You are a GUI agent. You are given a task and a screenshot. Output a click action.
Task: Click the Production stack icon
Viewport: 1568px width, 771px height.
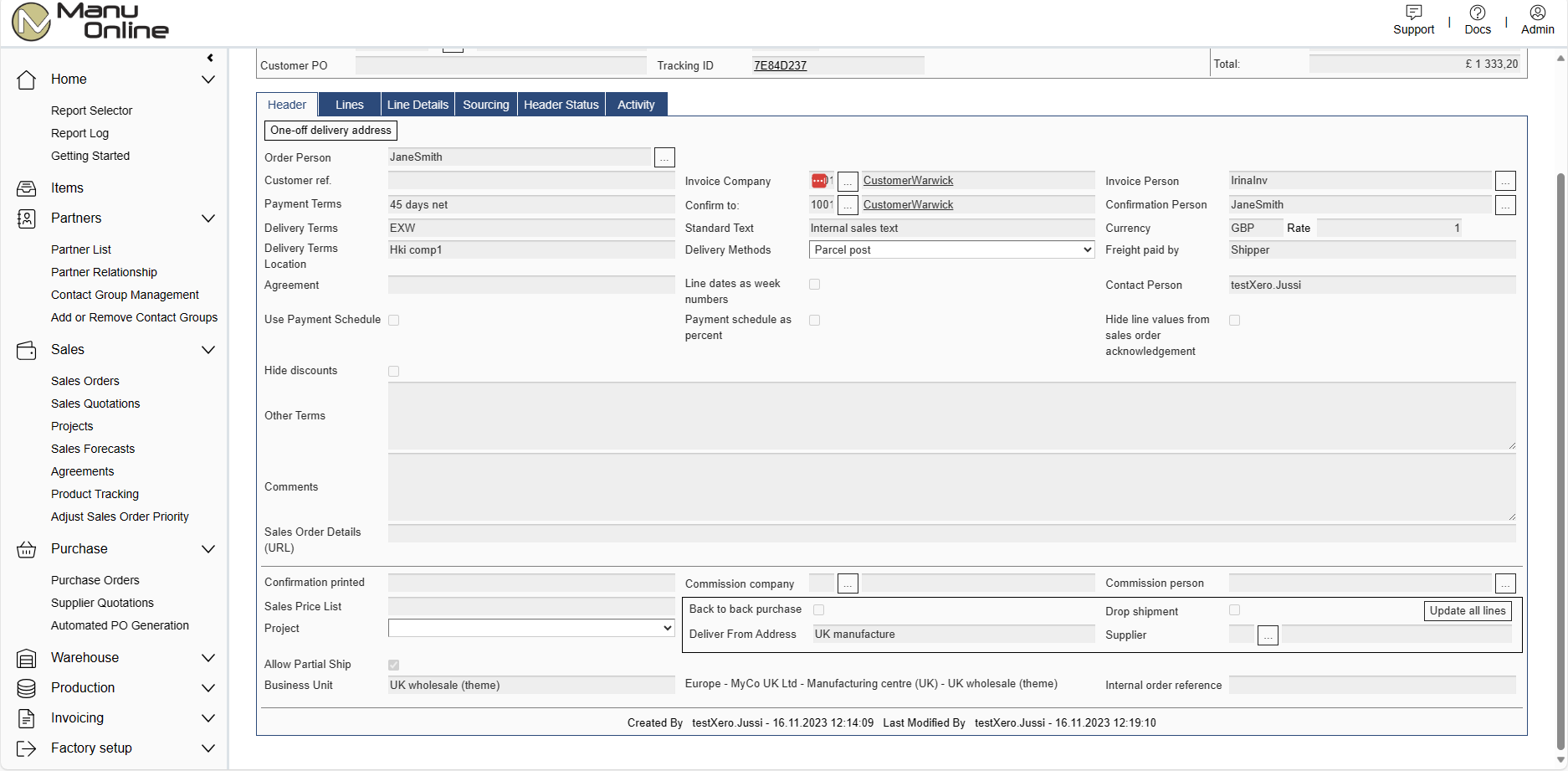click(27, 688)
